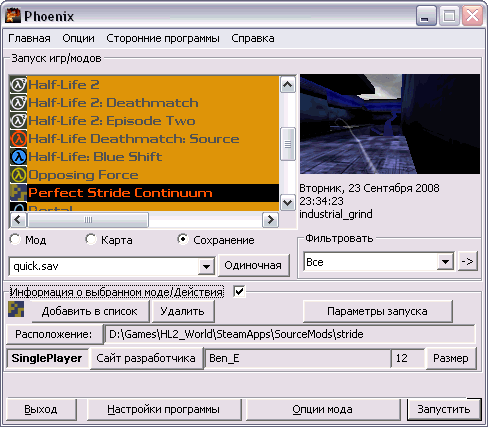Click the list's scroll down arrow
Image resolution: width=488 pixels, height=427 pixels.
click(288, 202)
